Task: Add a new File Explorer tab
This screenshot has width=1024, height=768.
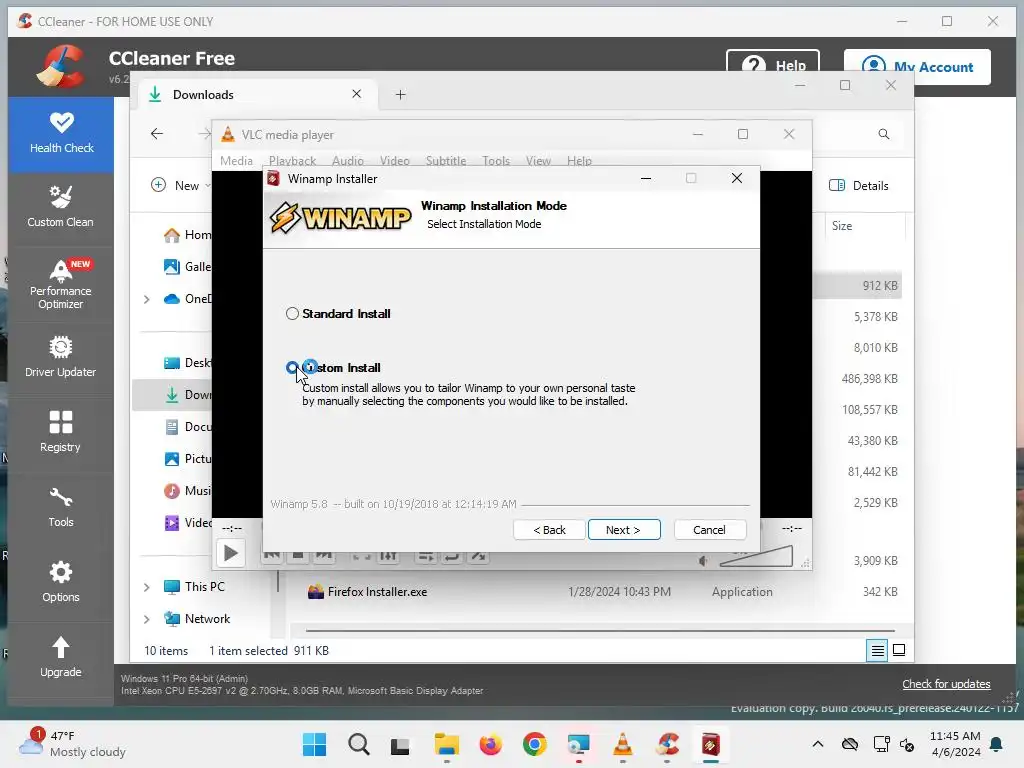Action: (400, 95)
